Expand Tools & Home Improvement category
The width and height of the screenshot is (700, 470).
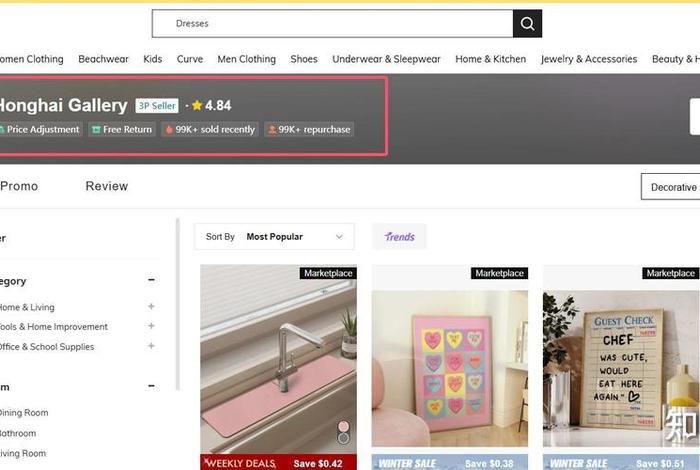(151, 326)
